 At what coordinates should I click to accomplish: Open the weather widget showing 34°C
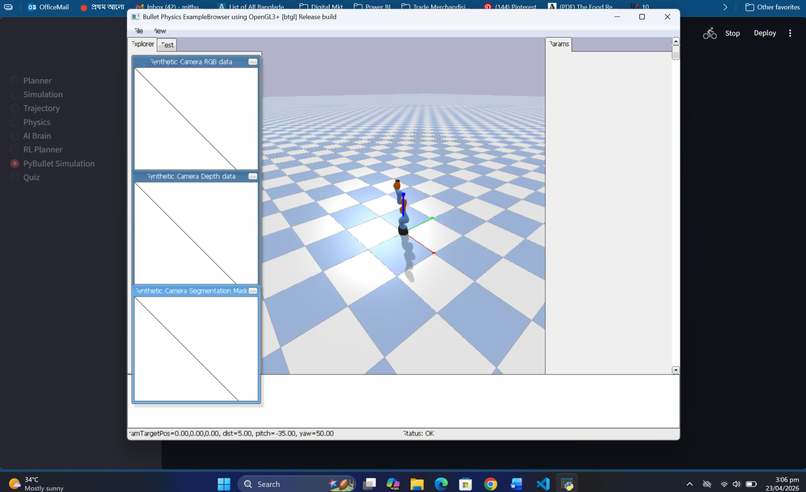click(36, 484)
